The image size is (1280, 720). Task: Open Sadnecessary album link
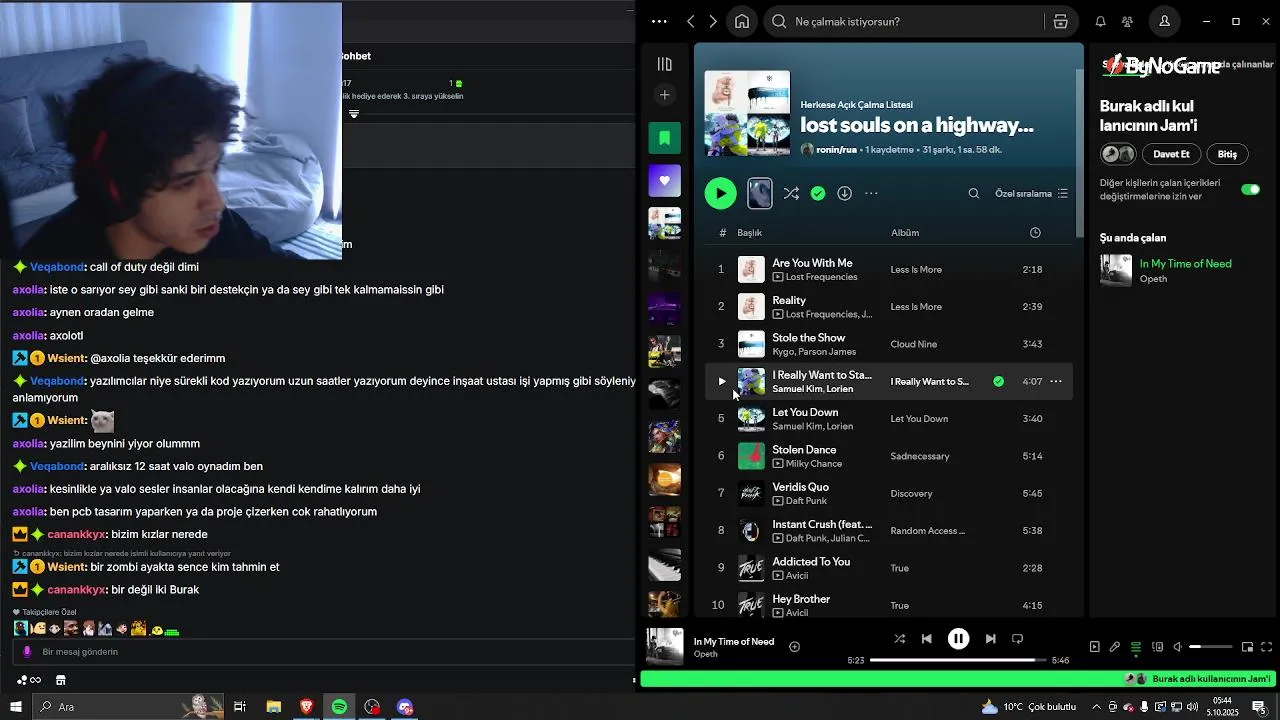[920, 456]
